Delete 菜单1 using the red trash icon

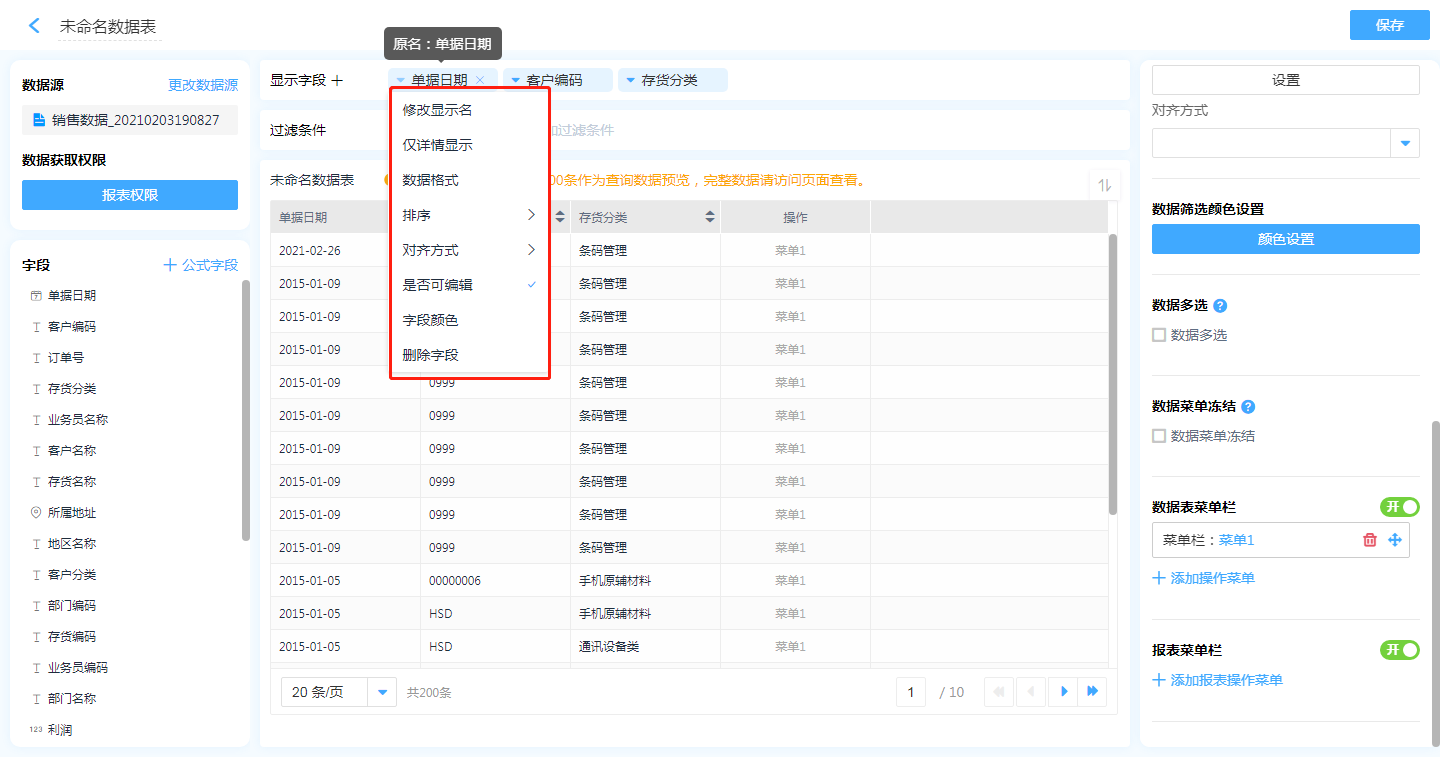tap(1370, 540)
